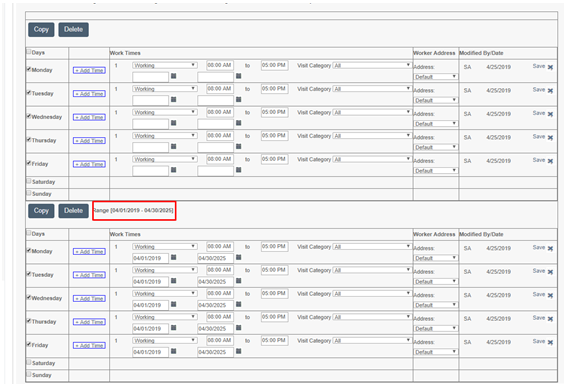Viewport: 564px width, 384px height.
Task: Open calendar next to 04/01/2019 on Monday row
Action: 173,257
